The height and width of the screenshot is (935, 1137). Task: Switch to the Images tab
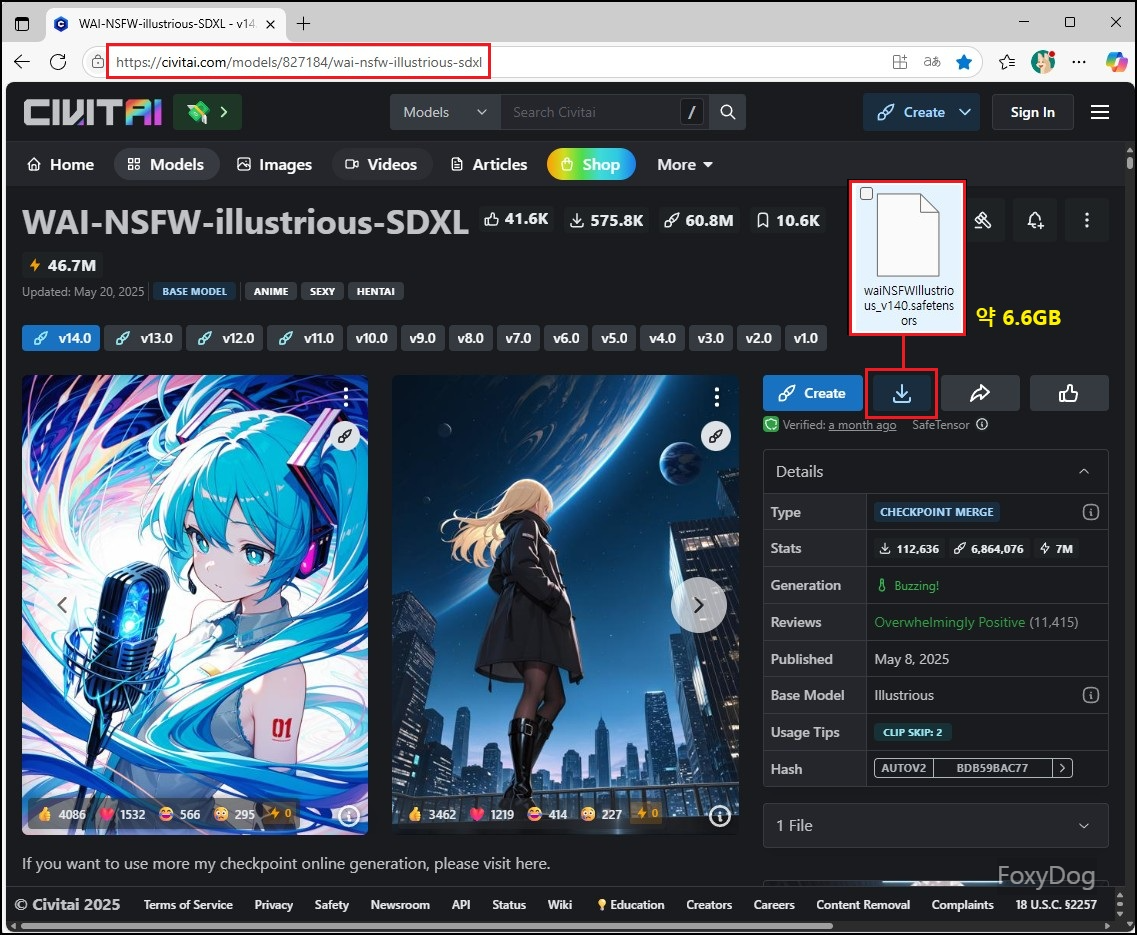[x=274, y=165]
